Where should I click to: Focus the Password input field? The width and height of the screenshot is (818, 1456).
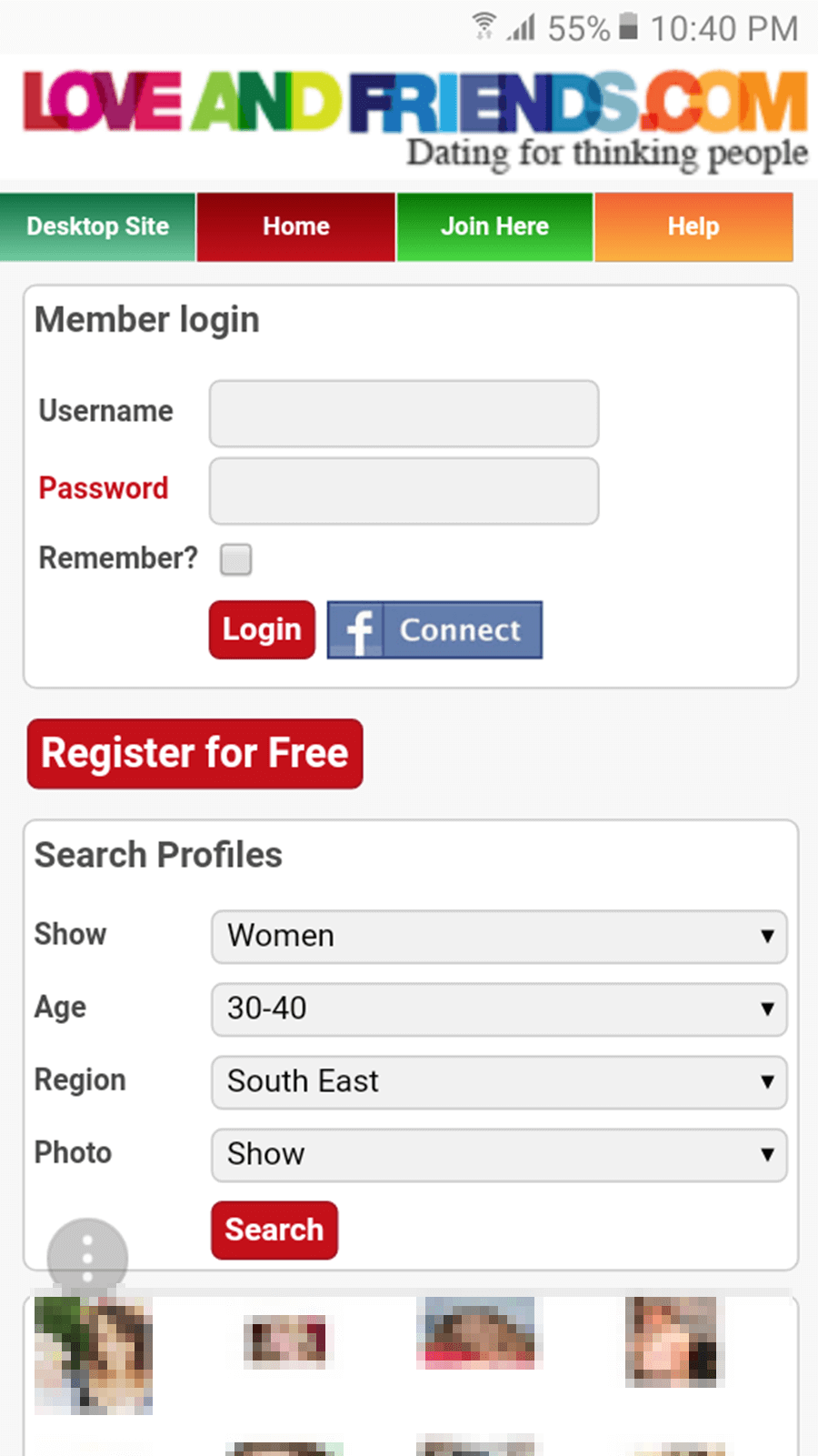[x=404, y=491]
